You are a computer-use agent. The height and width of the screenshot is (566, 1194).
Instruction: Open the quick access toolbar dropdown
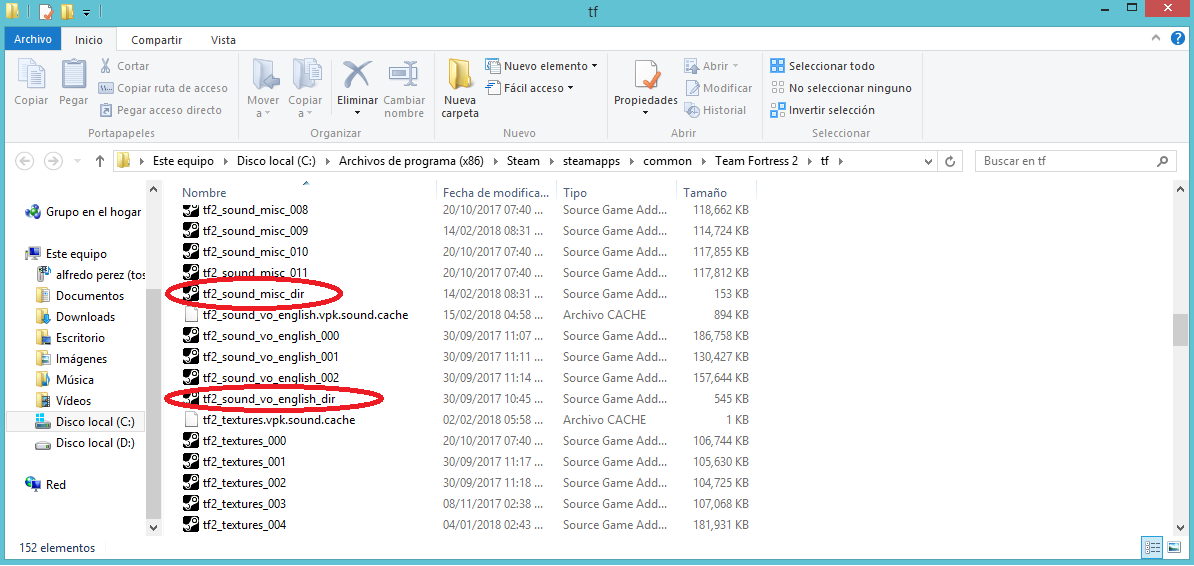86,12
